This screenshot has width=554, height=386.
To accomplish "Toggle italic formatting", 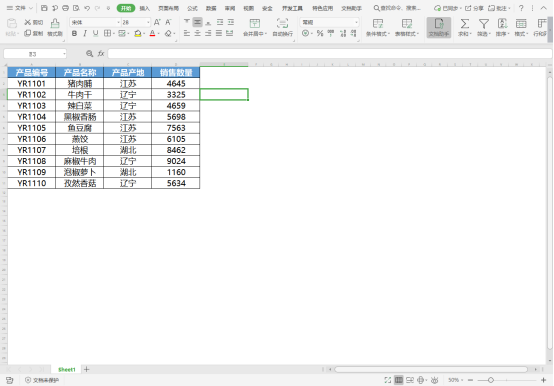I will coord(85,33).
